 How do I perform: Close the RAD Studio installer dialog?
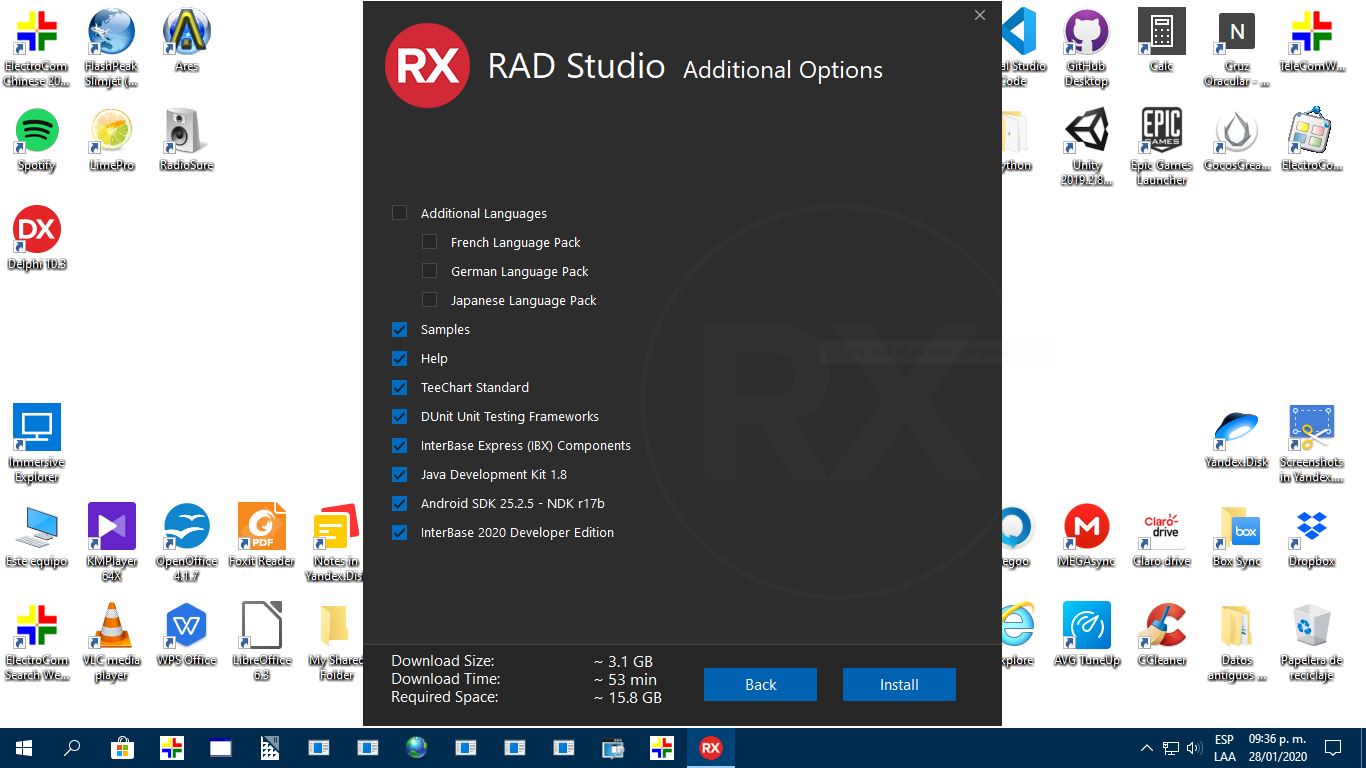click(x=980, y=15)
